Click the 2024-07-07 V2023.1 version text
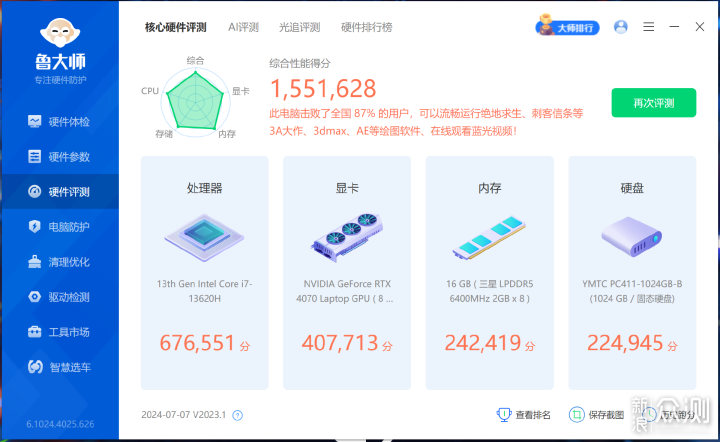Screen dimensions: 720x442 coord(184,415)
